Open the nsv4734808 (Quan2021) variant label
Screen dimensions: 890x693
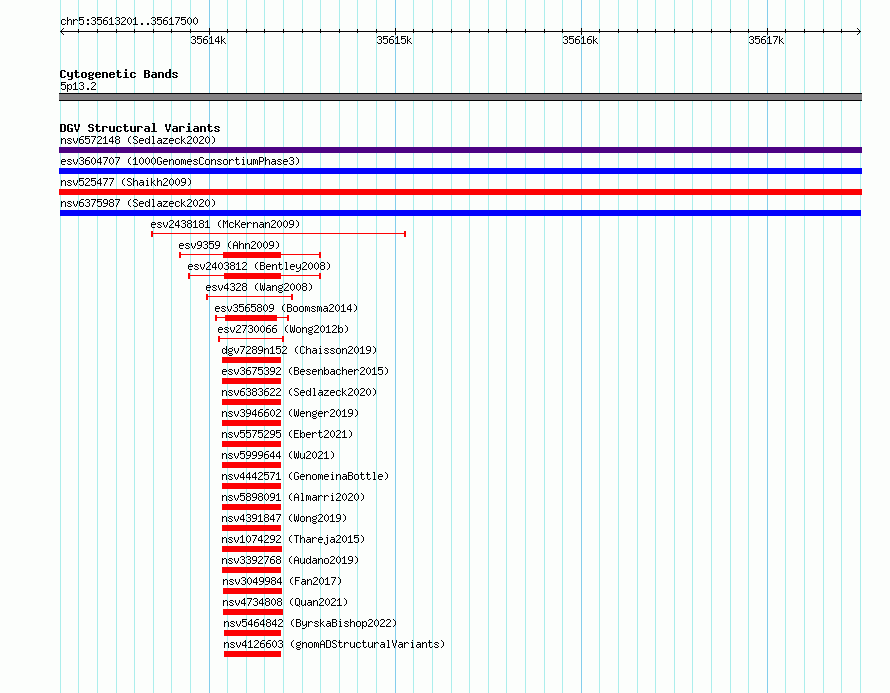point(285,602)
